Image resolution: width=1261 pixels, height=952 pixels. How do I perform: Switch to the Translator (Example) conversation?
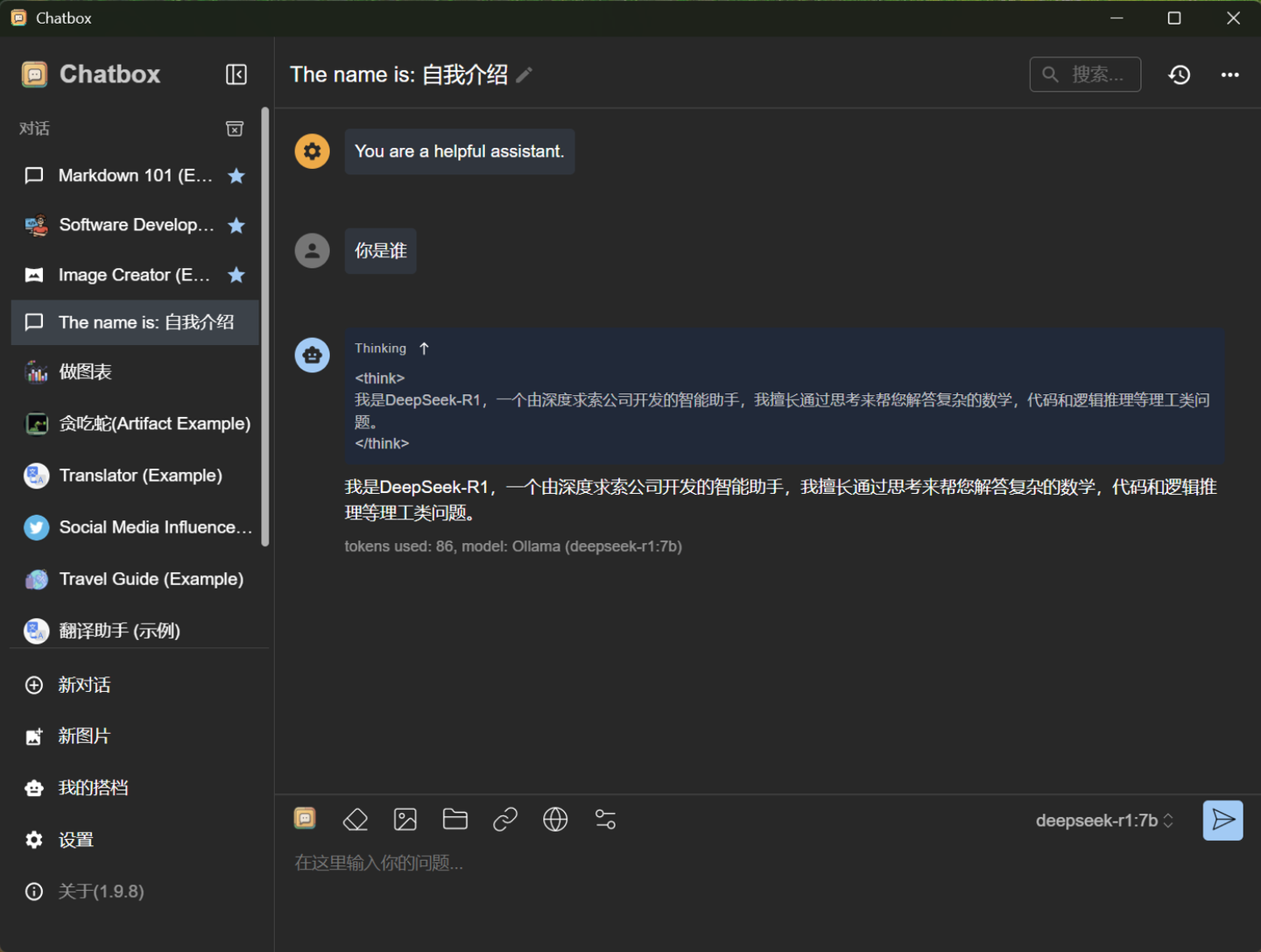pyautogui.click(x=139, y=476)
